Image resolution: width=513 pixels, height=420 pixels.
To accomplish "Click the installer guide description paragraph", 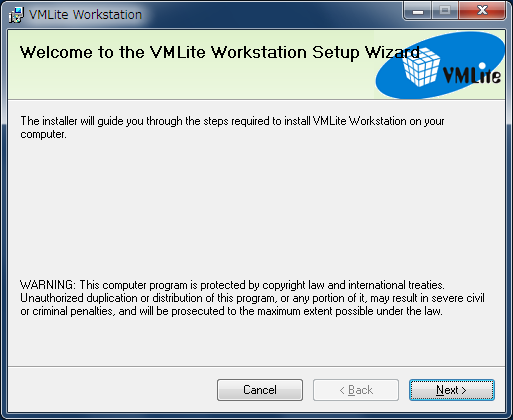I will coord(232,127).
